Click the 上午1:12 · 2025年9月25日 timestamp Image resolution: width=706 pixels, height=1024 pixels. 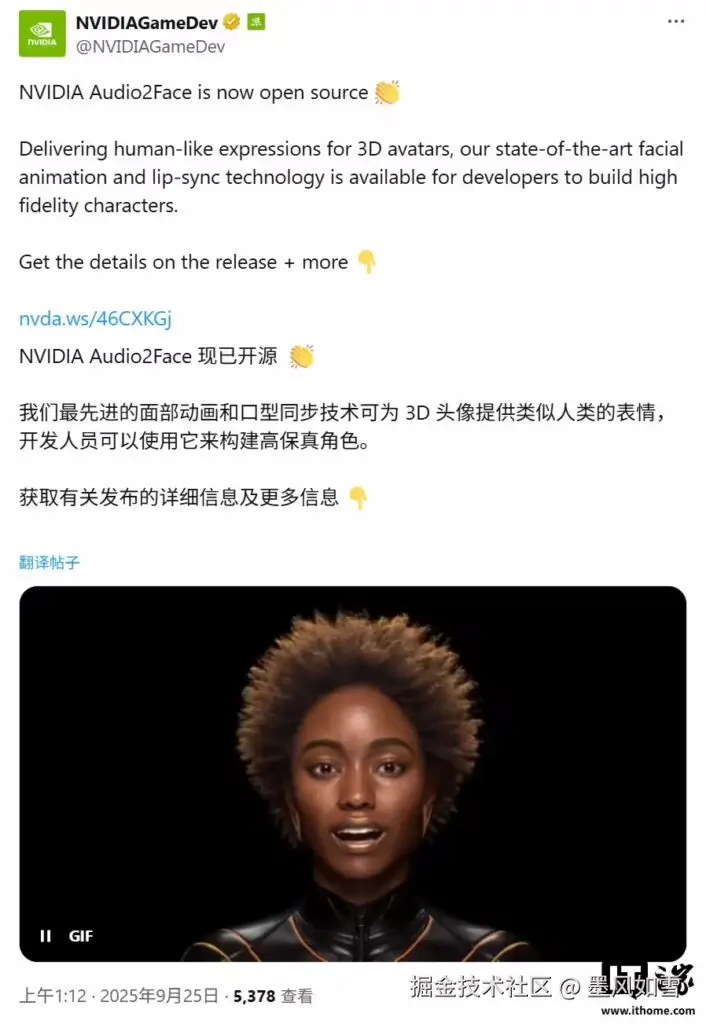click(x=119, y=996)
